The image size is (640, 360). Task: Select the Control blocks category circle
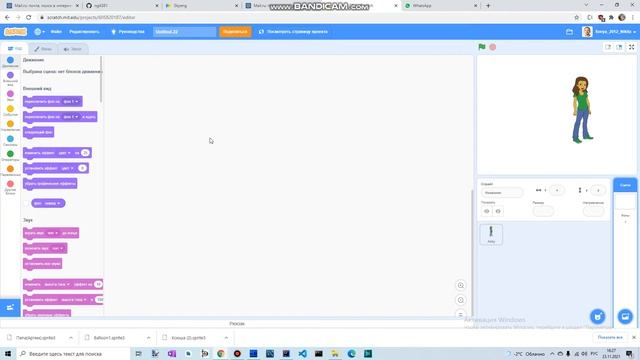coord(10,124)
